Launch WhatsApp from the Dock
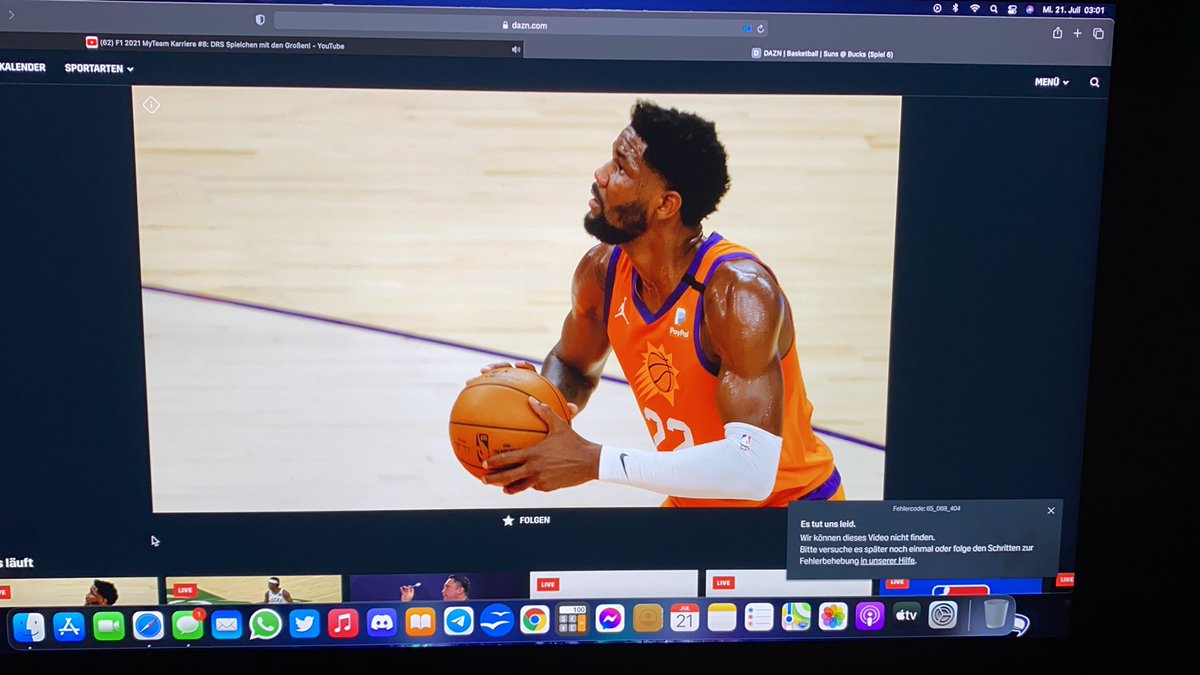The width and height of the screenshot is (1200, 675). click(265, 624)
